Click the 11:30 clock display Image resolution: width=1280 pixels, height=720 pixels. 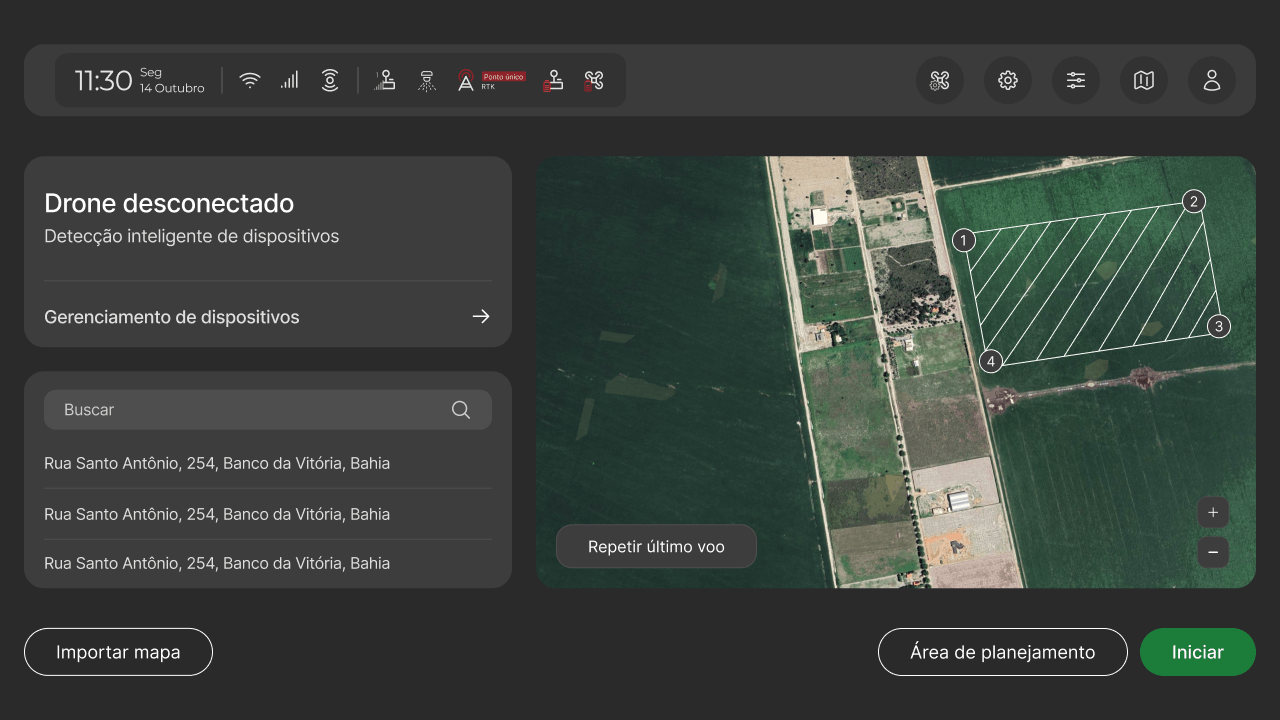coord(104,81)
